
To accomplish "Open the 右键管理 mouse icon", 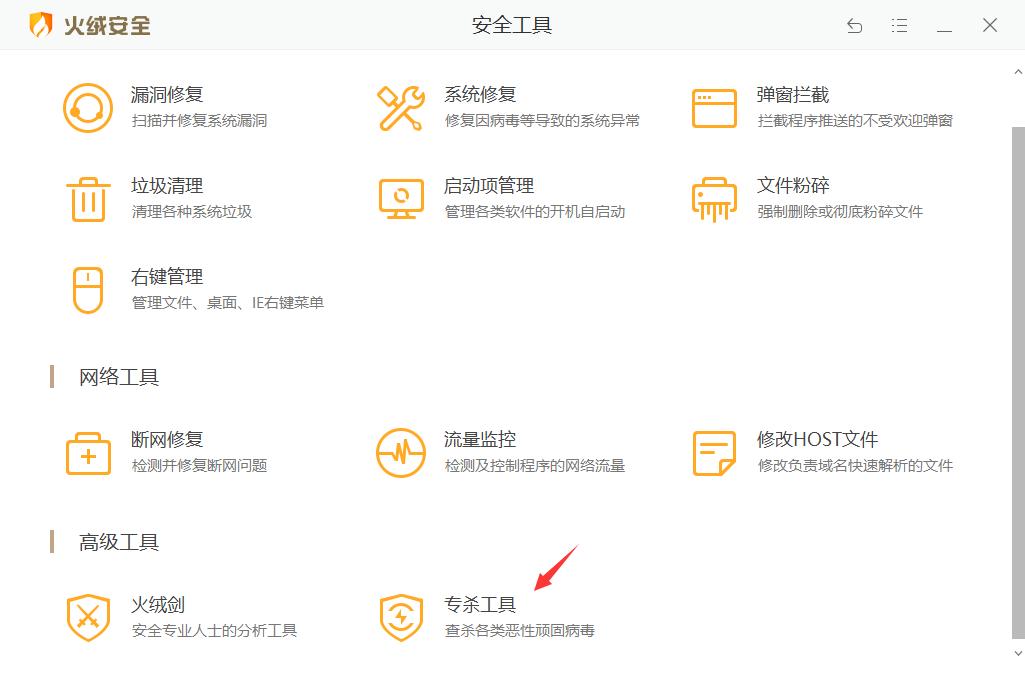I will pos(88,290).
